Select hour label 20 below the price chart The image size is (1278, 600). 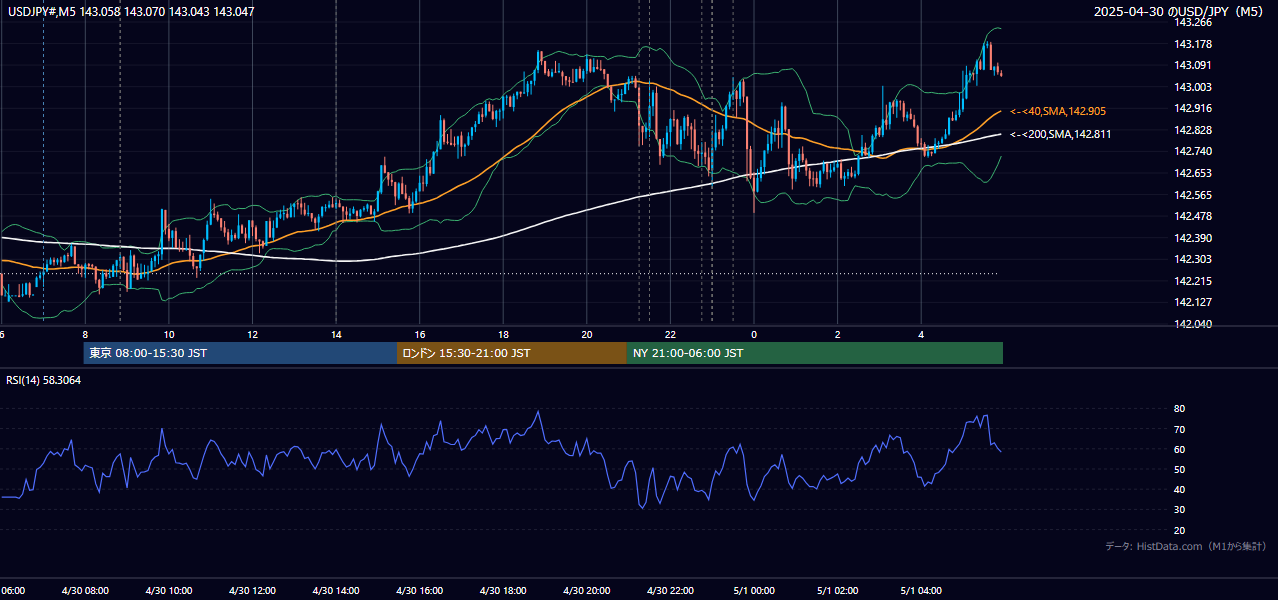[587, 334]
